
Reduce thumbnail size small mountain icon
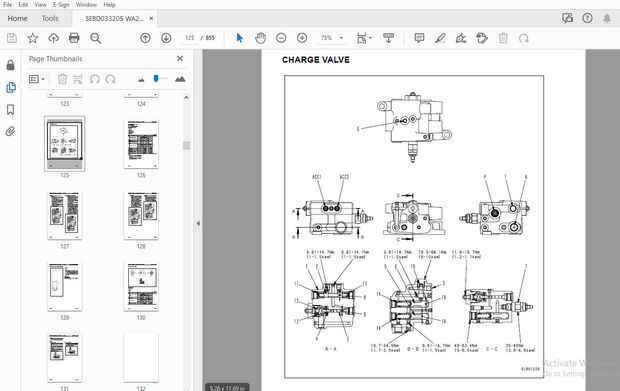coord(141,80)
